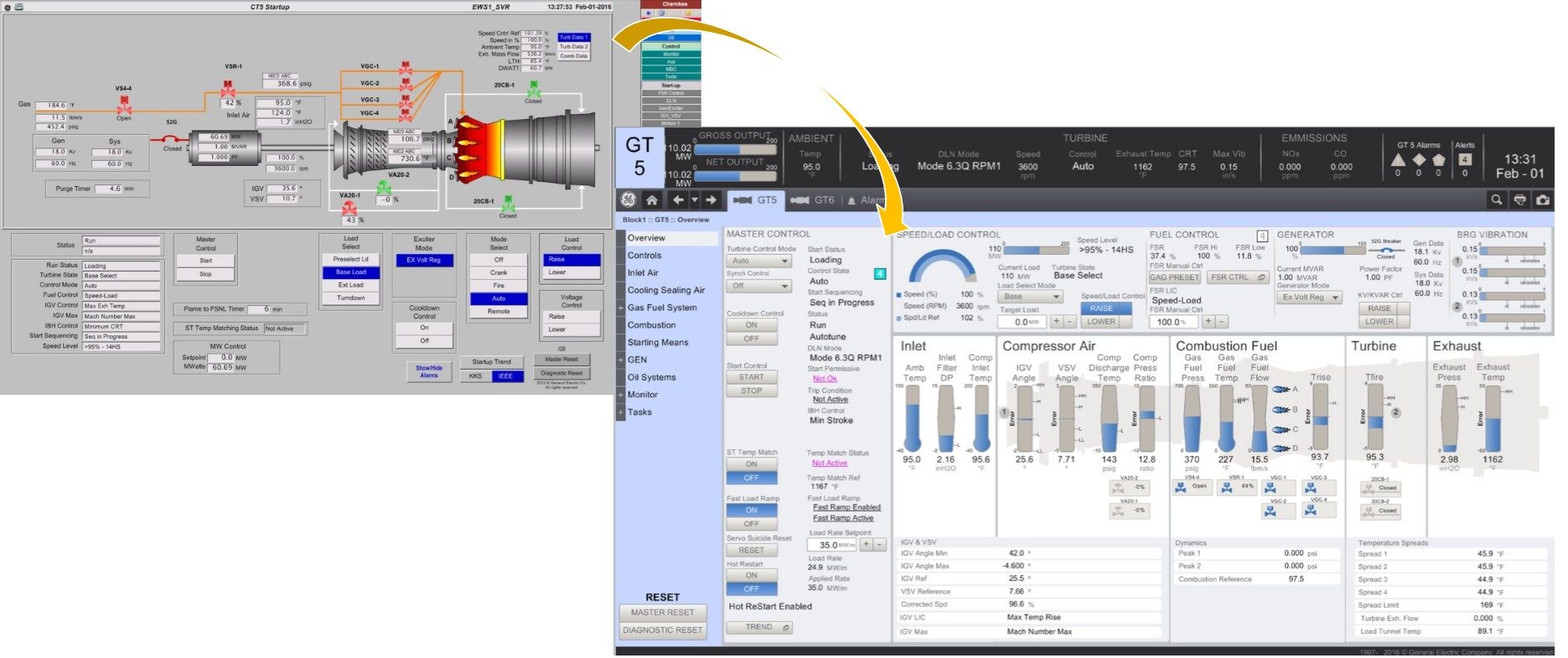Click the back arrow navigation icon
The image size is (1568, 658).
click(679, 199)
